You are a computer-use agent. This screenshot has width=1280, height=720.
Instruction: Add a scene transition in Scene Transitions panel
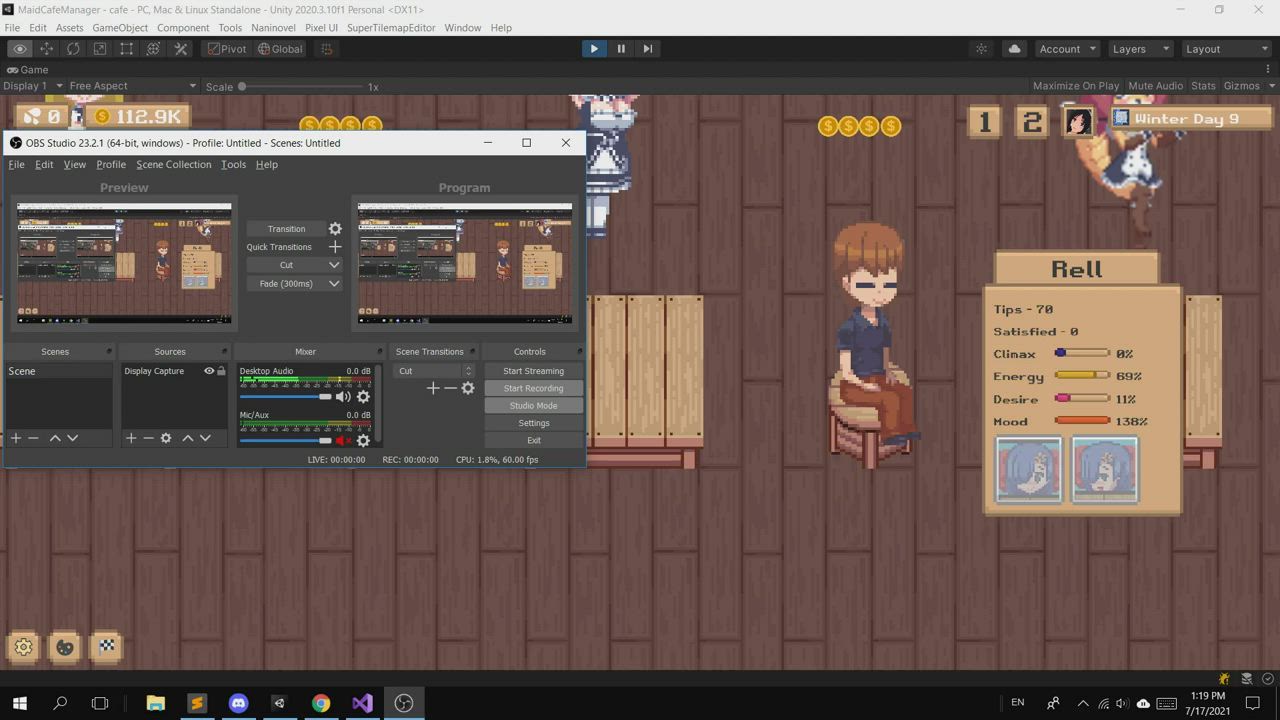pos(433,388)
